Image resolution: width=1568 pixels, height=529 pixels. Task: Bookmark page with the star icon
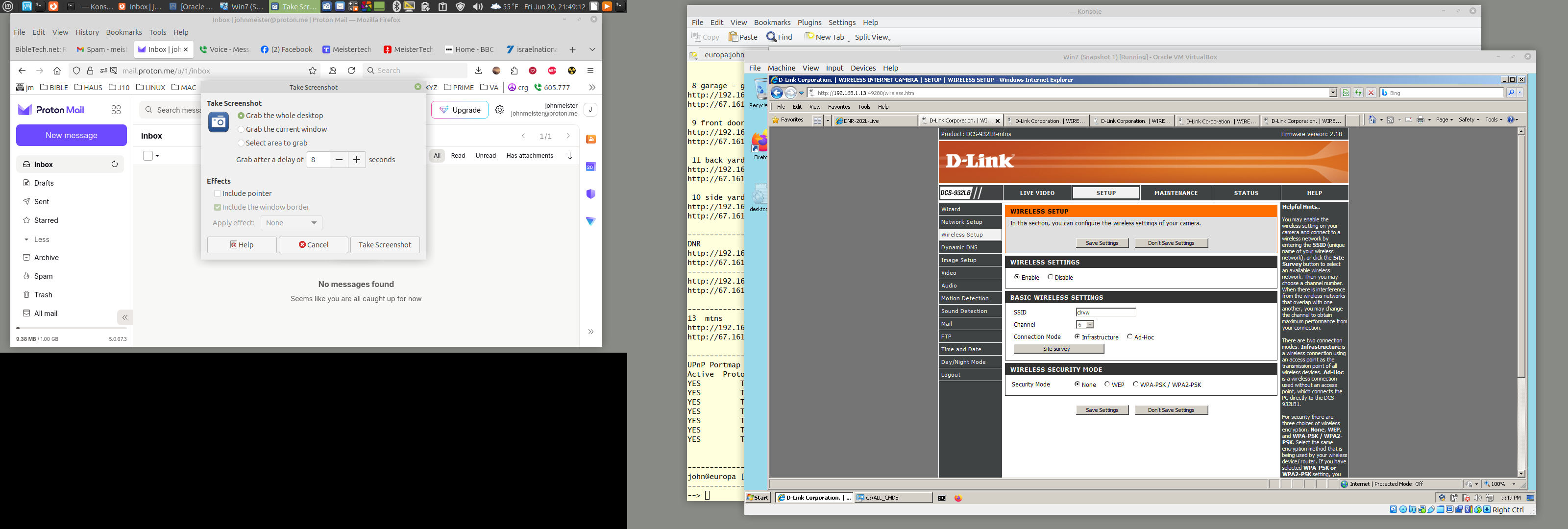tap(312, 71)
